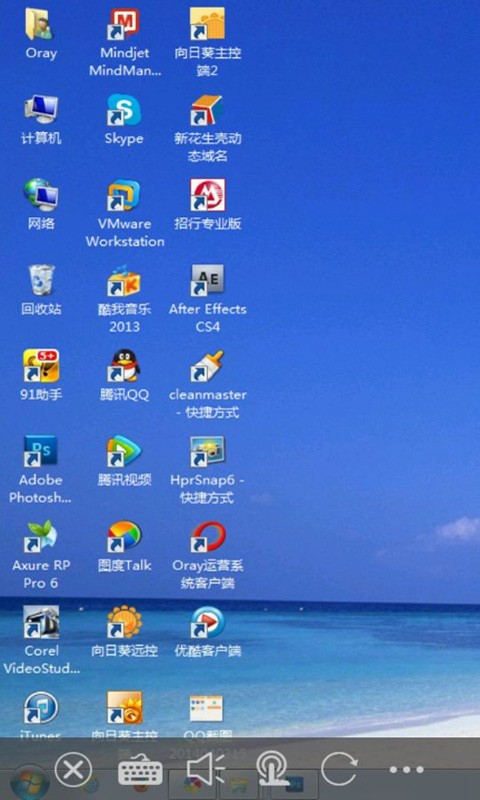Click the Windows Start orb
The width and height of the screenshot is (480, 800).
tap(30, 782)
